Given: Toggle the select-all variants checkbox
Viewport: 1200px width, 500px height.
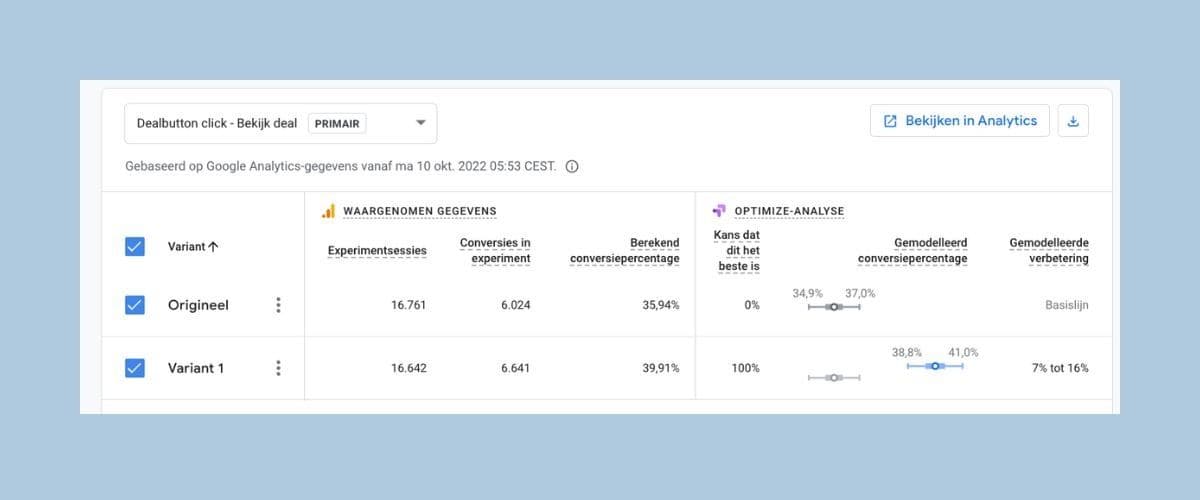Looking at the screenshot, I should click(135, 246).
